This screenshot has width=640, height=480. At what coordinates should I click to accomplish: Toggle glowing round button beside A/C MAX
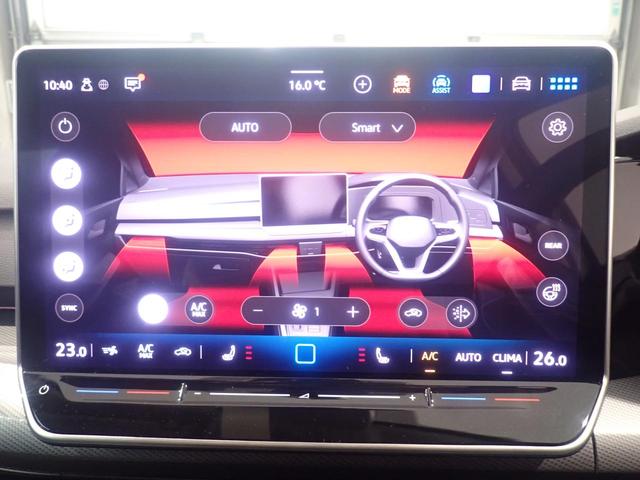153,309
